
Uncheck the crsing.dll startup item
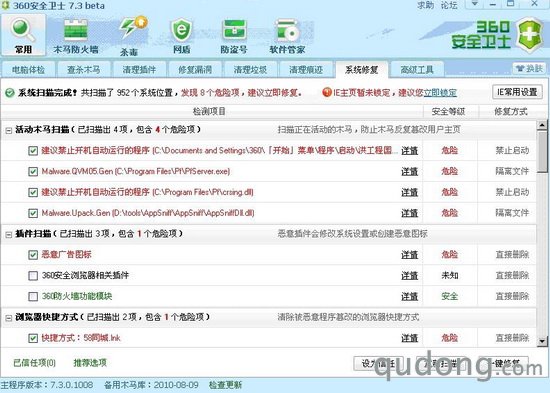pos(33,192)
